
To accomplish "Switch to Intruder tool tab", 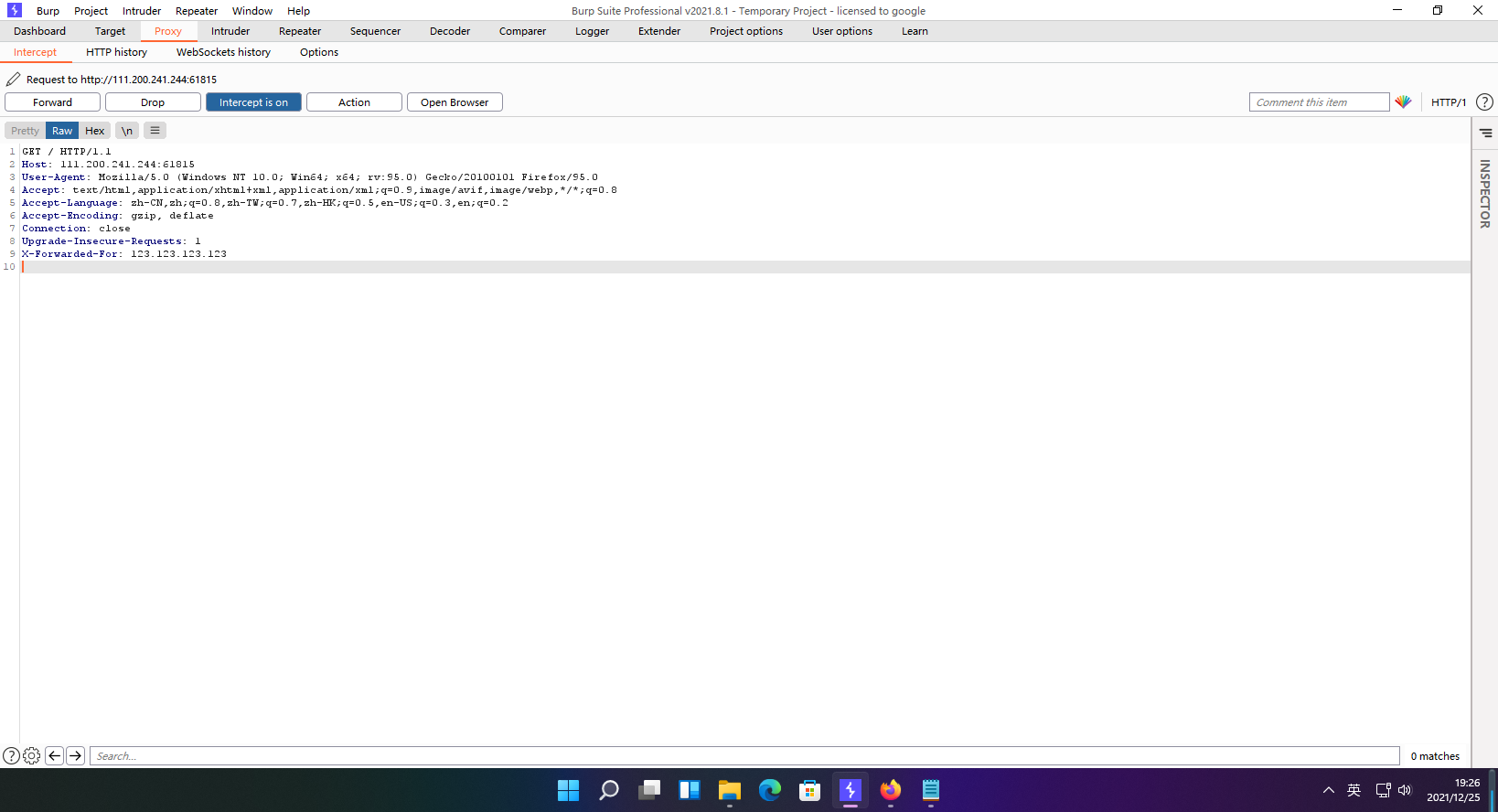I will coord(230,31).
